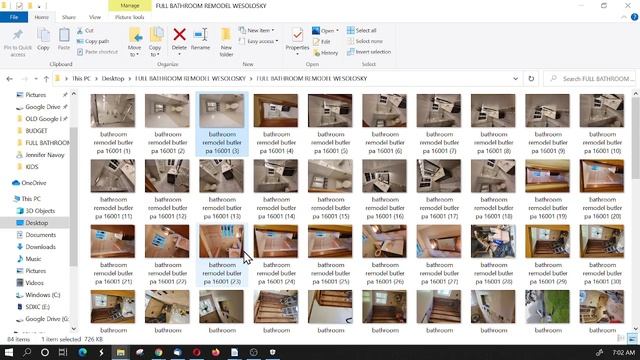
Task: Open recent locations dropdown arrow
Action: coord(36,79)
